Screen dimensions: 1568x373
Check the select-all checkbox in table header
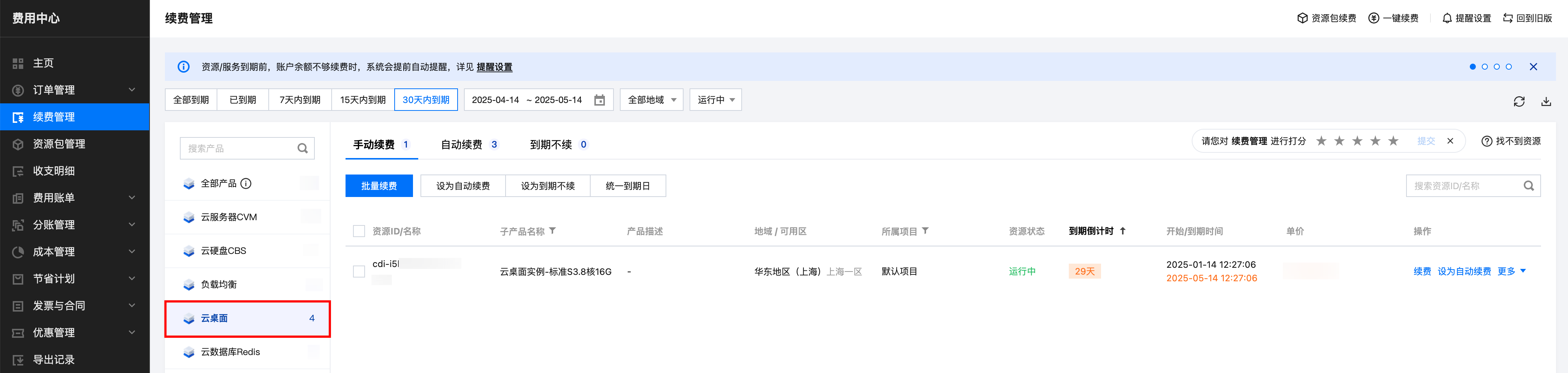click(x=359, y=231)
